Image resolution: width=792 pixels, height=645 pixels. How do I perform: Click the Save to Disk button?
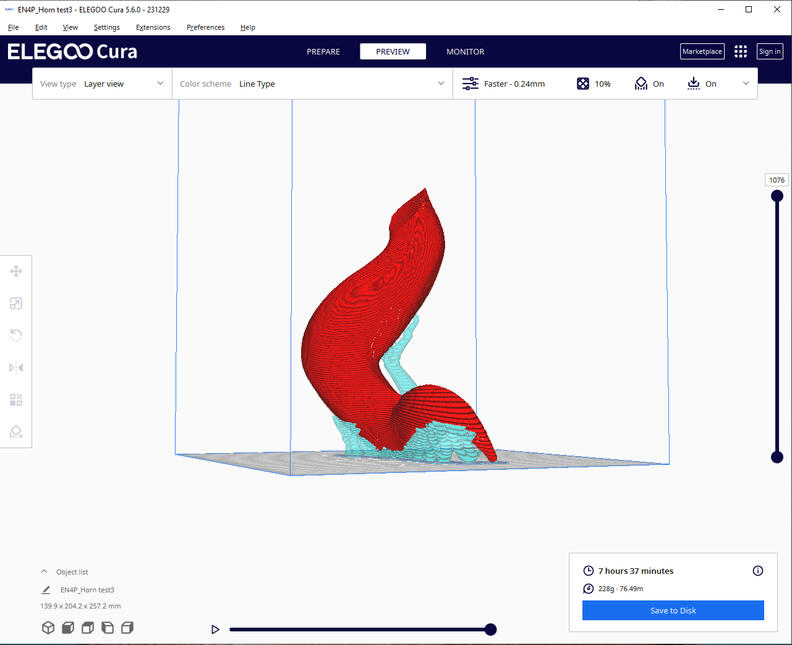(673, 610)
